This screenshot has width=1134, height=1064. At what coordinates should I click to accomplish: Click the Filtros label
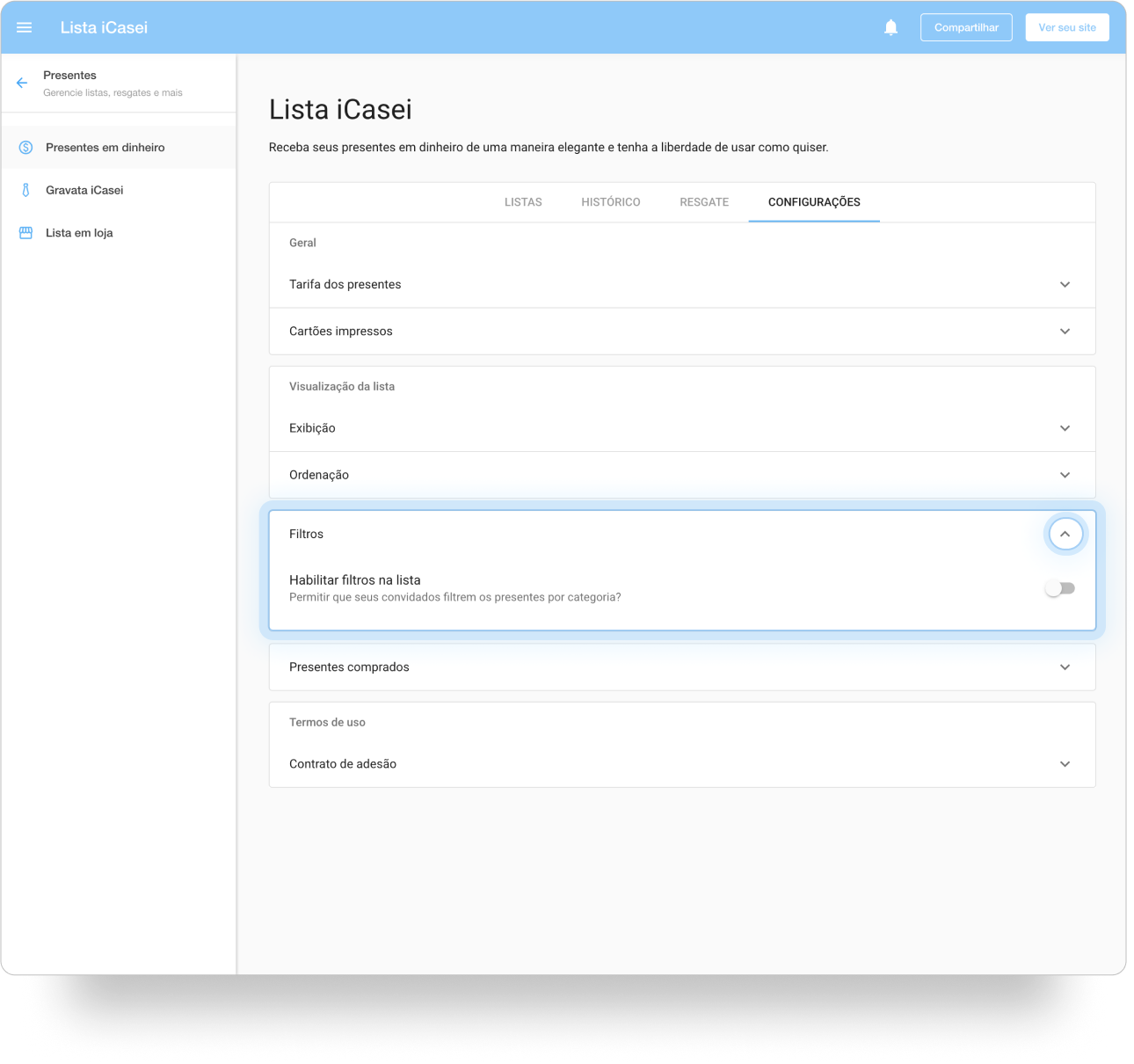coord(306,534)
